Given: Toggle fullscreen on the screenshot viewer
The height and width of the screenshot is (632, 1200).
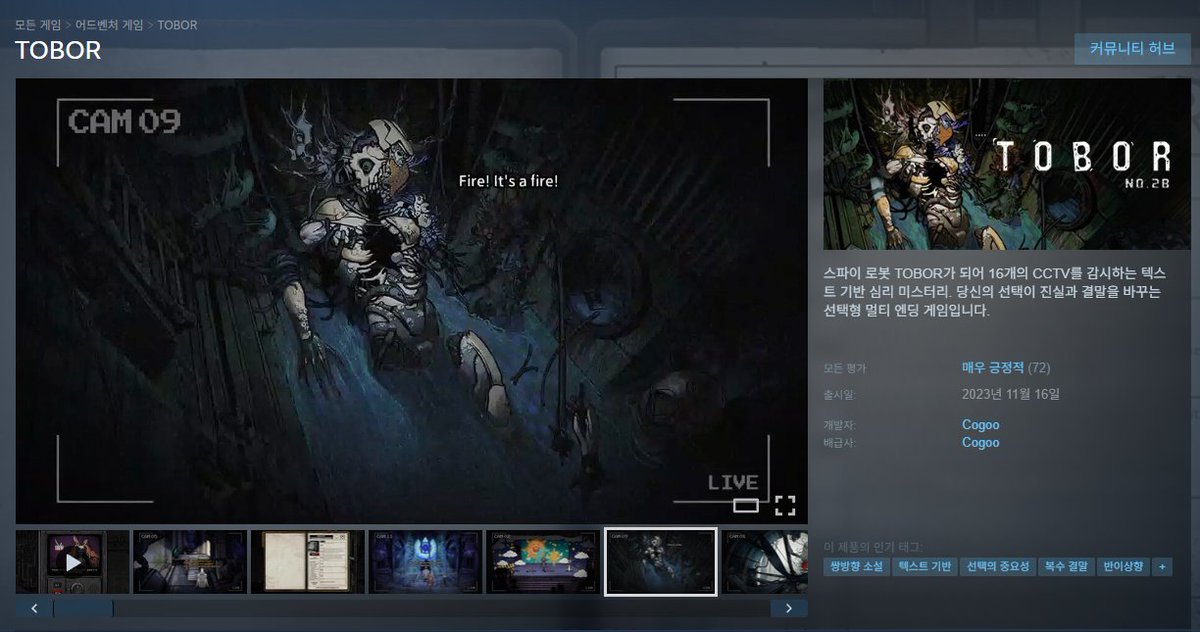Looking at the screenshot, I should click(785, 505).
